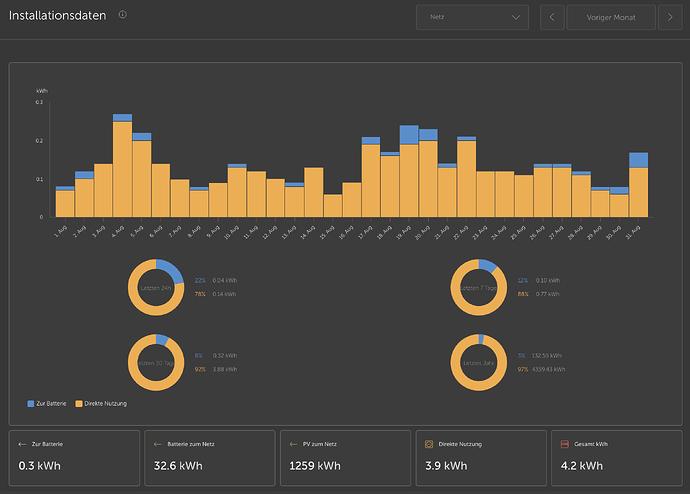Click the x-axis label 12. Aug
690x494 pixels.
[270, 232]
